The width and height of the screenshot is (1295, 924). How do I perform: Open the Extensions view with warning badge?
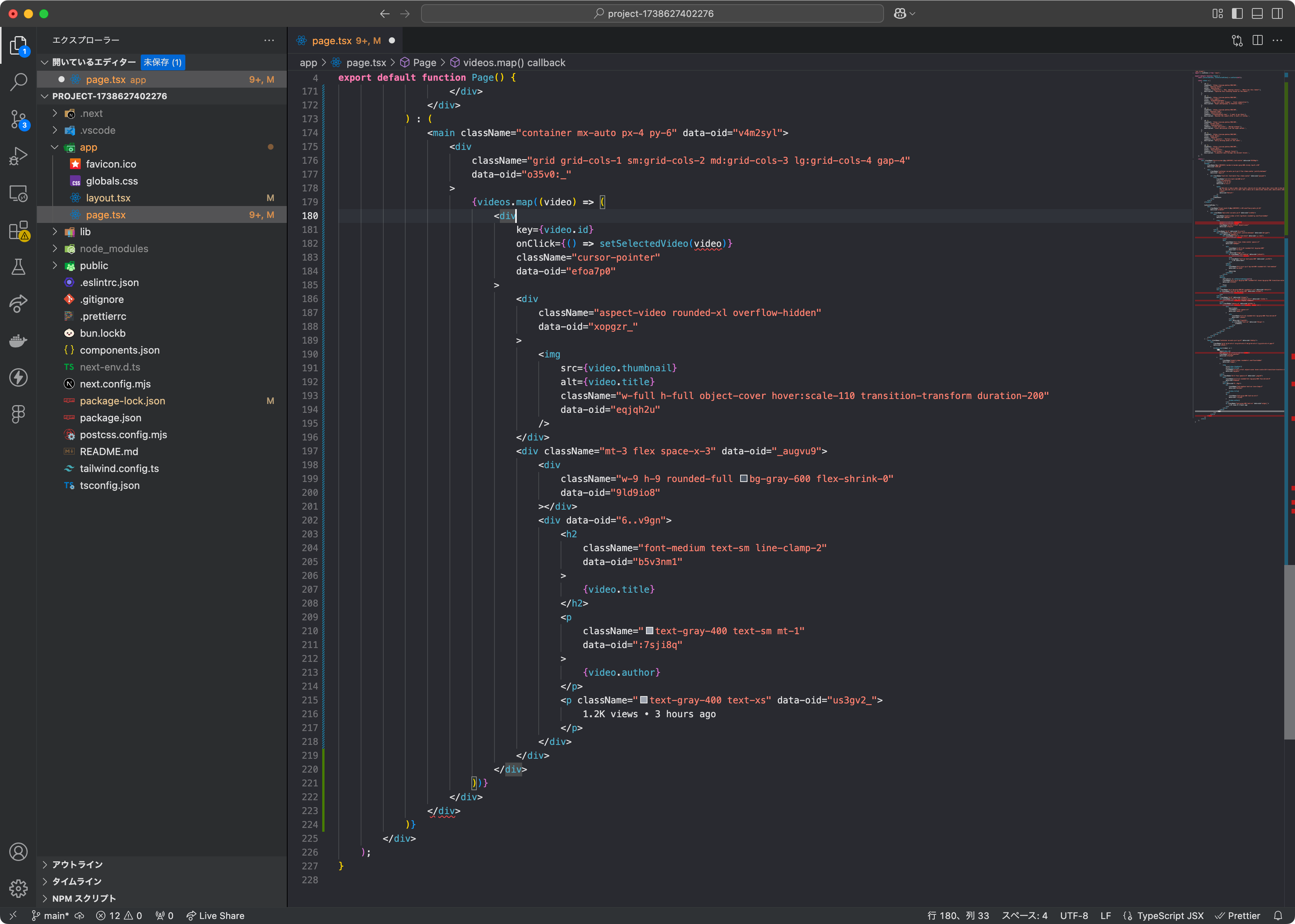[18, 231]
